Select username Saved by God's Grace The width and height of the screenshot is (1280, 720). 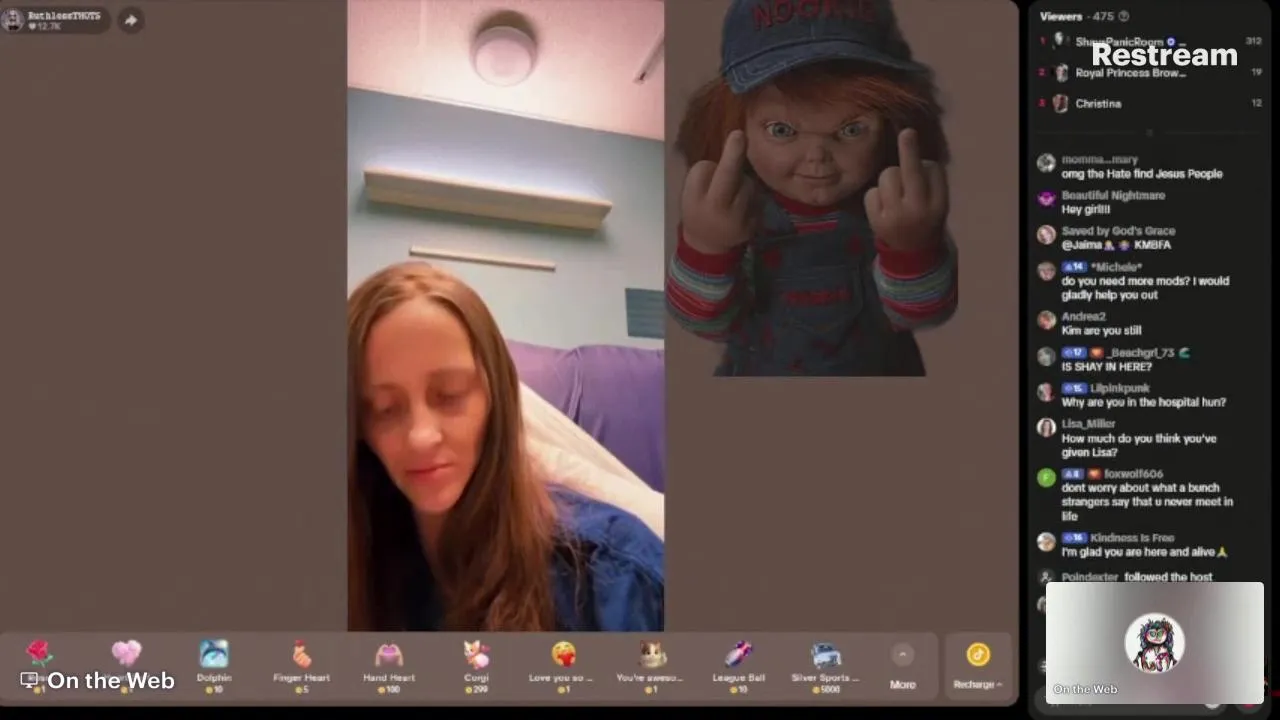coord(1118,231)
